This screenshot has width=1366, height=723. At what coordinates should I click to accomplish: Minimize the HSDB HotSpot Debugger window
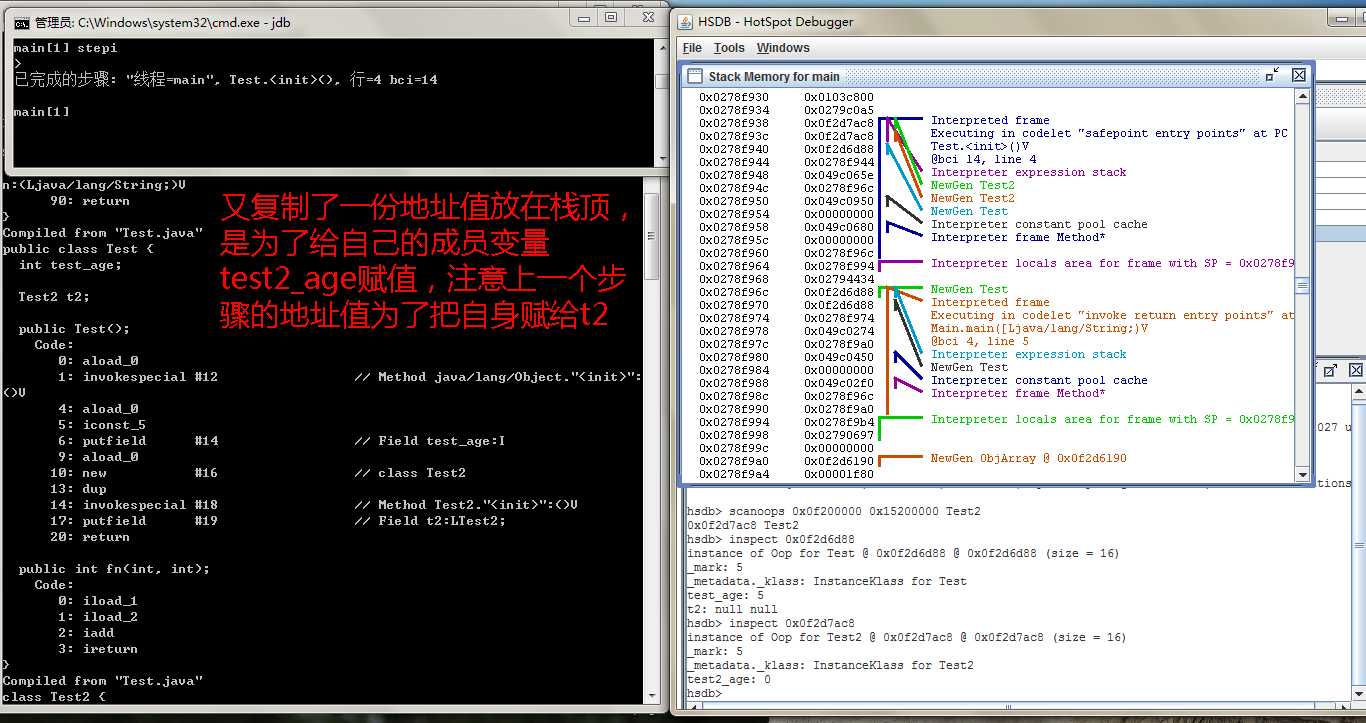point(1342,17)
